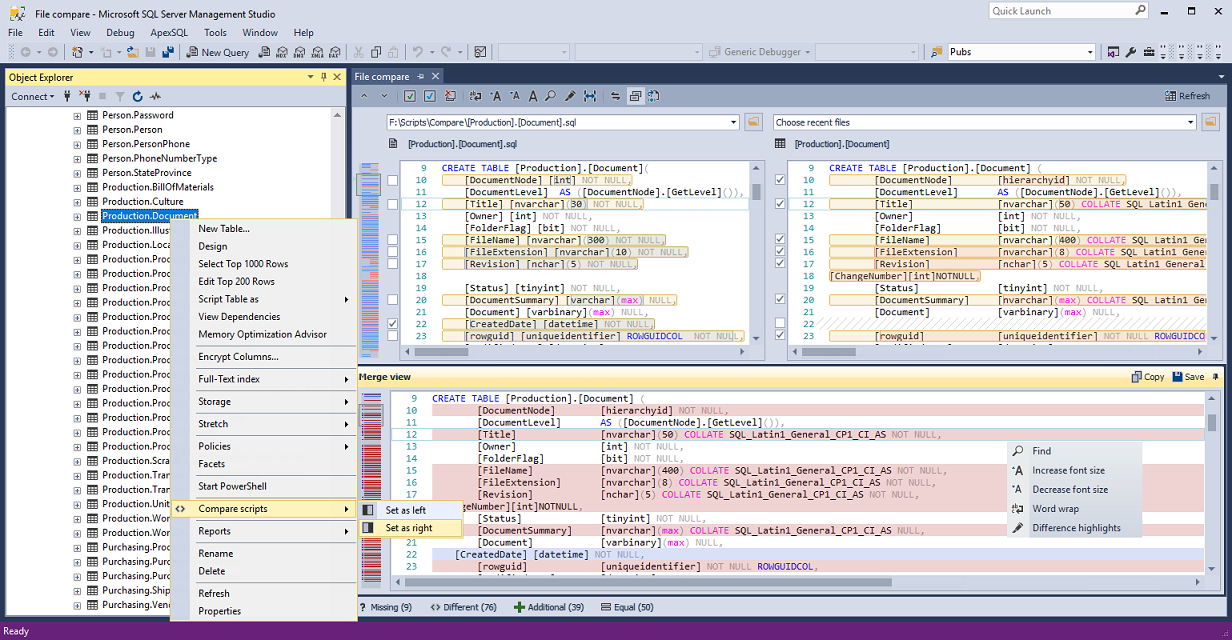Open the ApexSQL menu

click(x=168, y=32)
